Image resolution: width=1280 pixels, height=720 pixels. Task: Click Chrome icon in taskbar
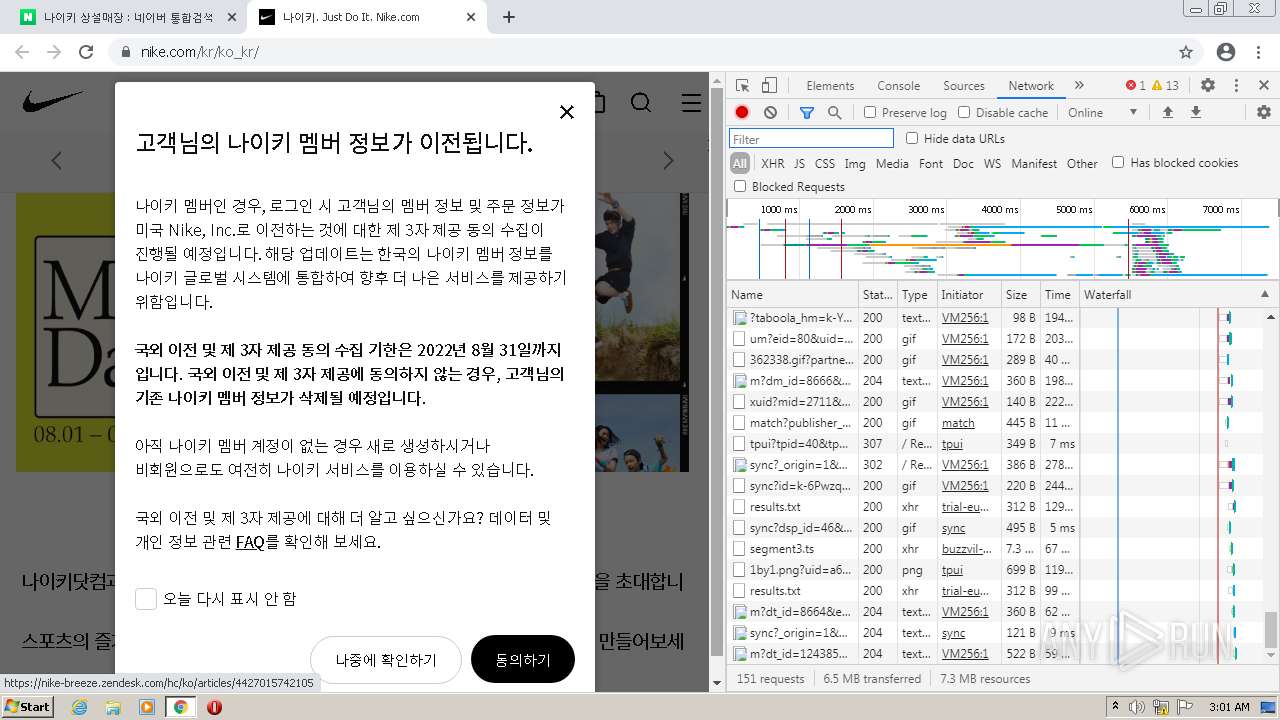coord(180,707)
